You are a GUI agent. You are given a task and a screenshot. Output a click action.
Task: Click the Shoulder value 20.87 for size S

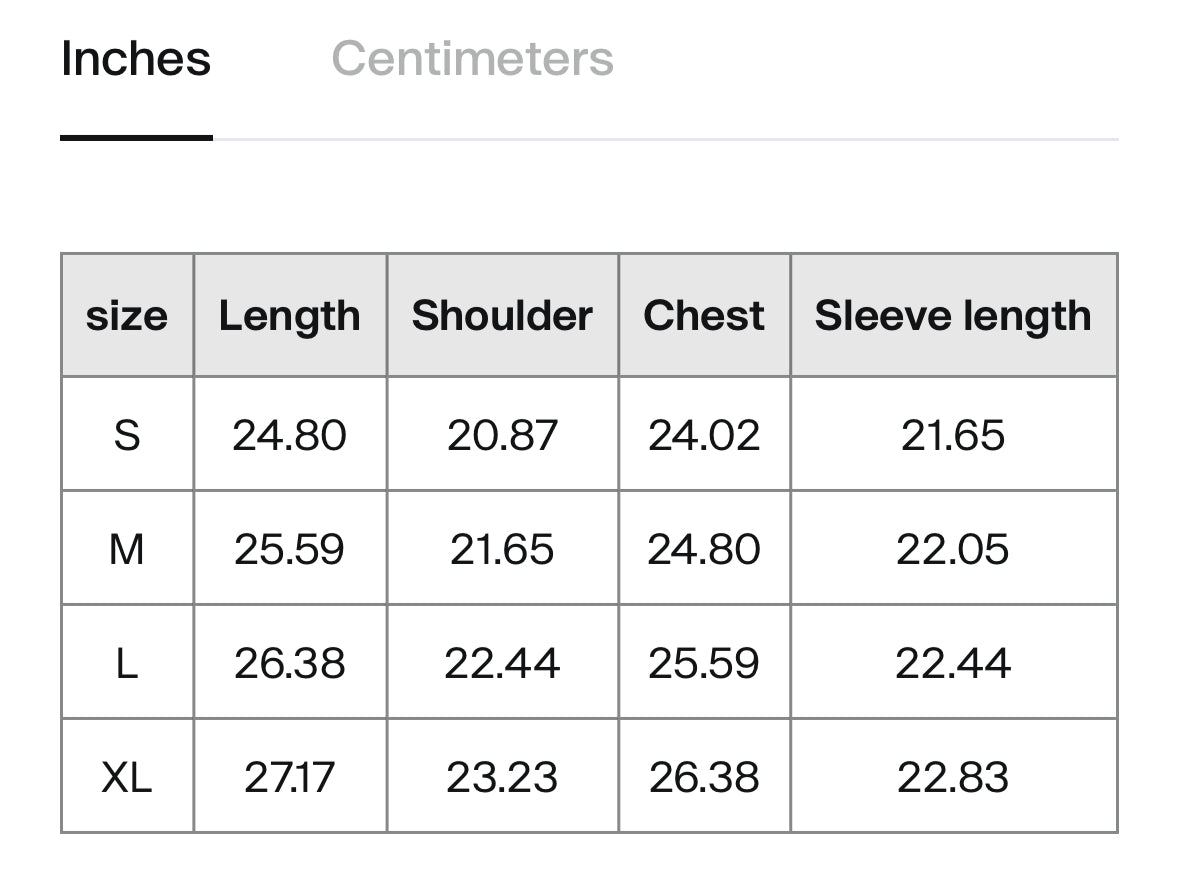(502, 435)
